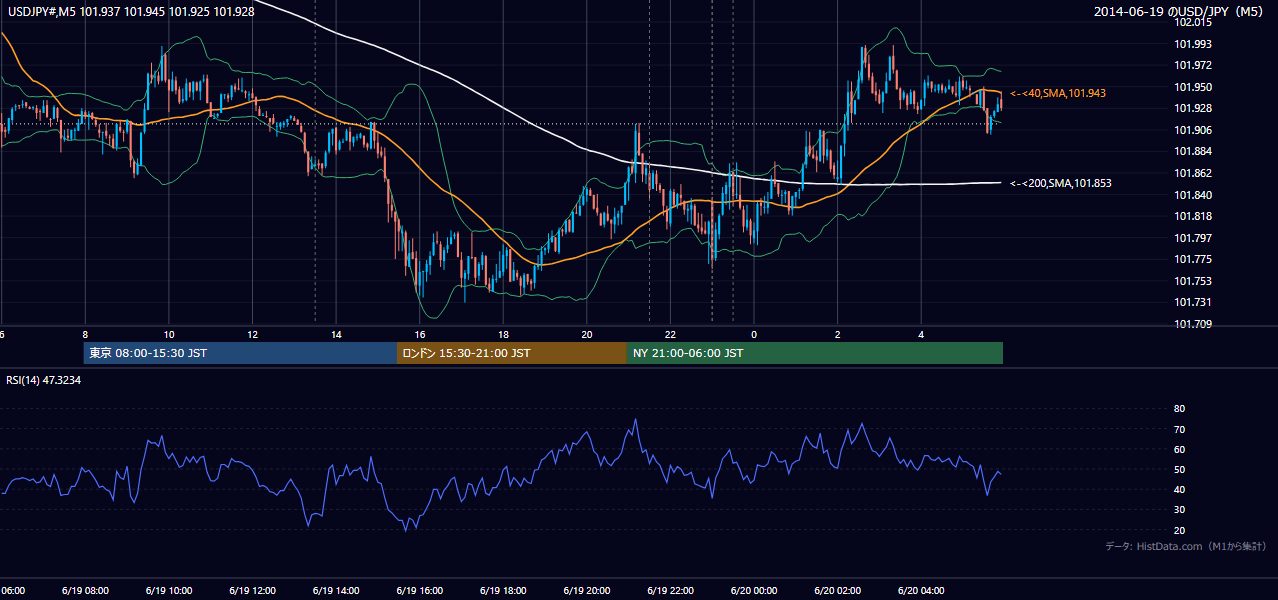Click the RSI 60 level label

[x=1179, y=449]
